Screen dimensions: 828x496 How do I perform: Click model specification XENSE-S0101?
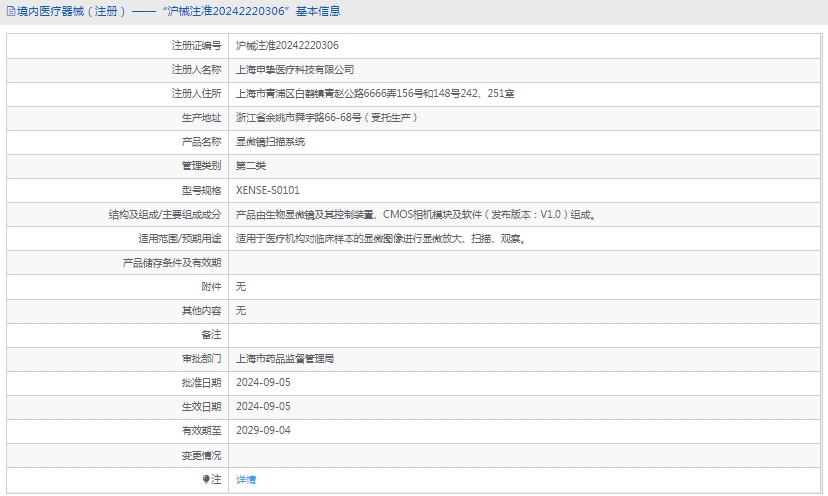(x=267, y=190)
